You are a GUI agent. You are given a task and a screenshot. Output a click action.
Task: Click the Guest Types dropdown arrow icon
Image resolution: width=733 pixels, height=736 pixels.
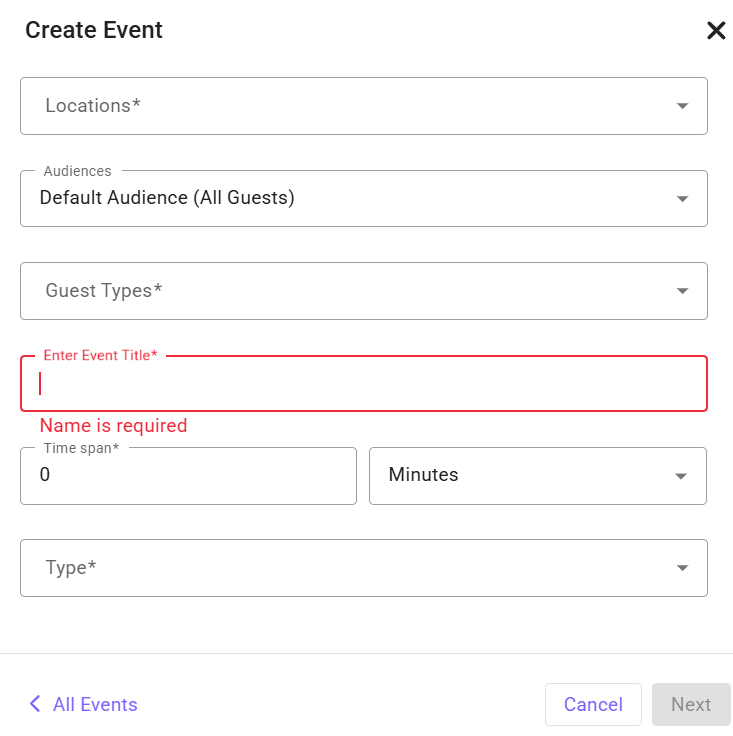click(x=682, y=291)
